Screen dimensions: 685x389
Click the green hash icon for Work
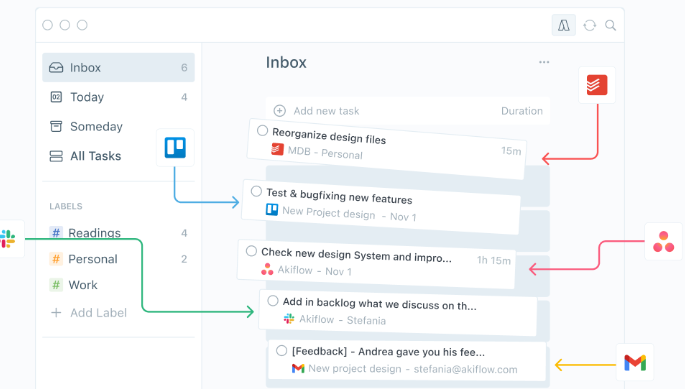coord(56,285)
